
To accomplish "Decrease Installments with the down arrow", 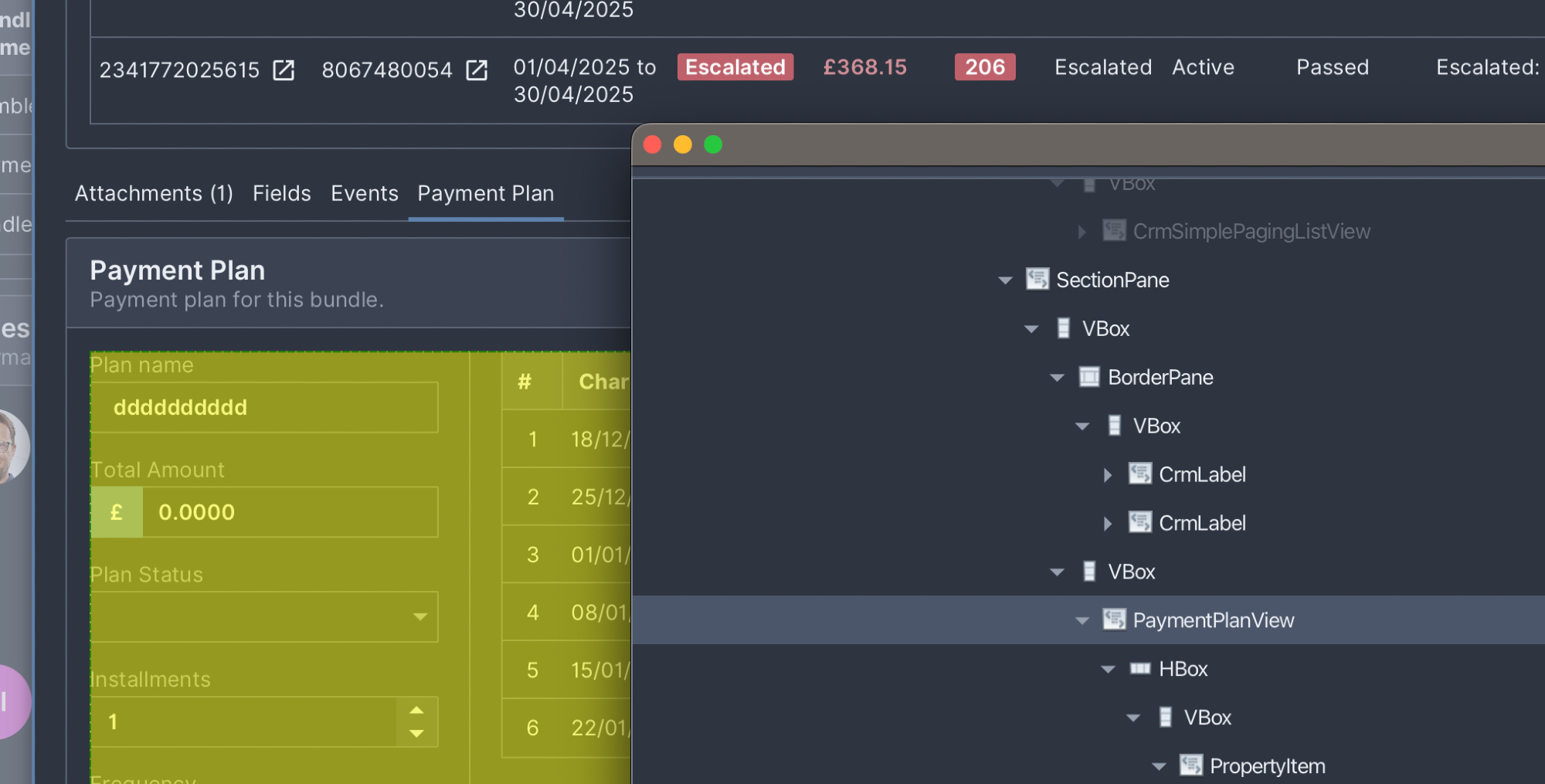I will click(416, 733).
